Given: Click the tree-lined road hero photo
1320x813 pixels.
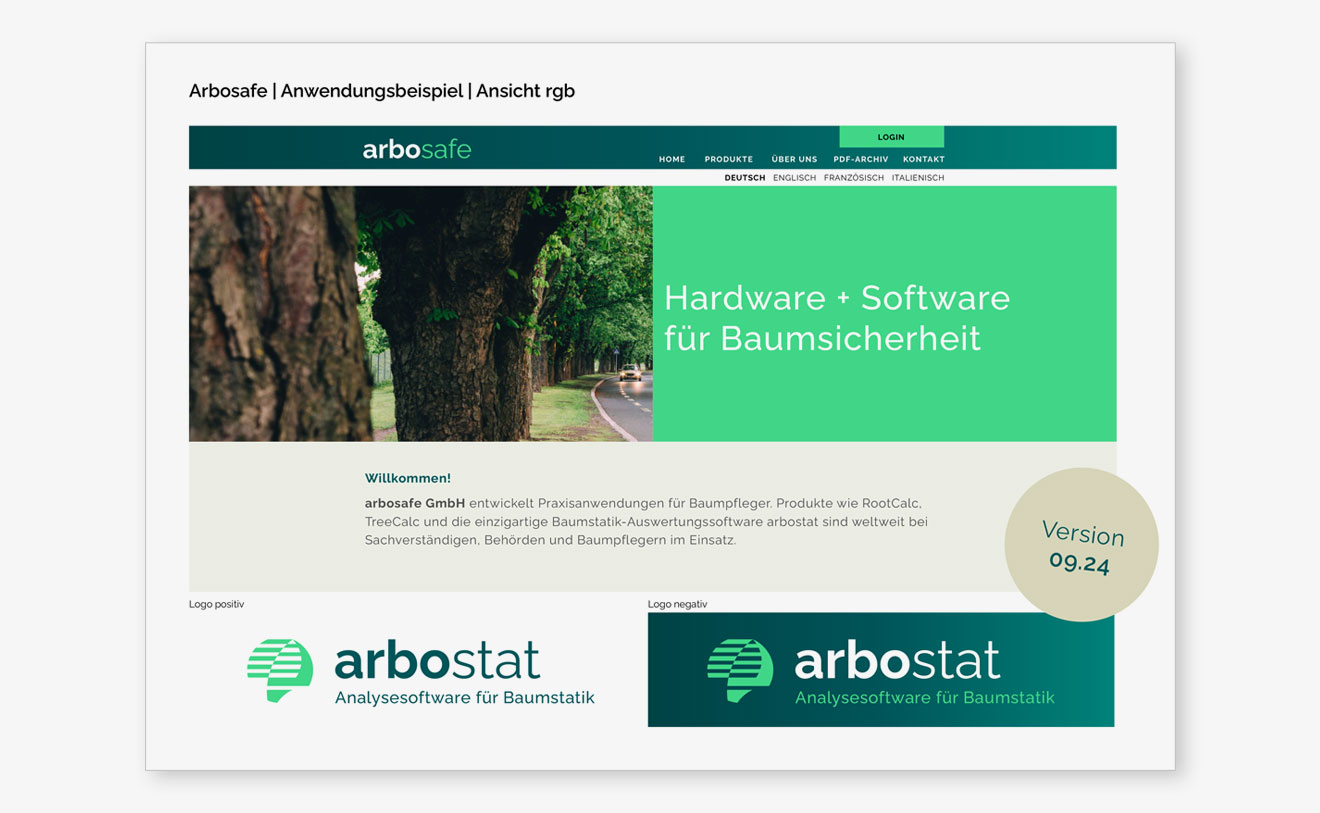Looking at the screenshot, I should pos(421,314).
